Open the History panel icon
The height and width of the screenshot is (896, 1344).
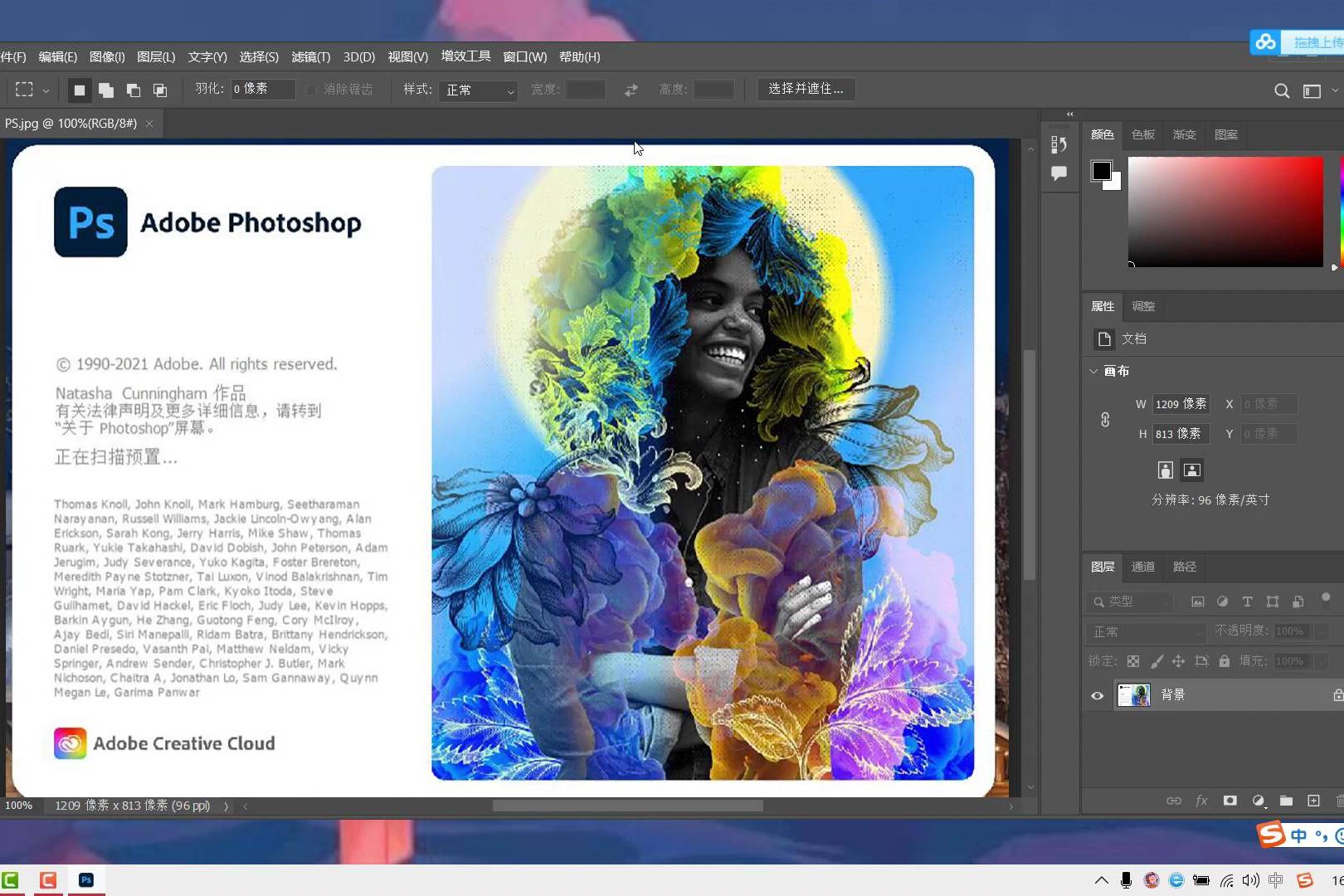[x=1059, y=144]
